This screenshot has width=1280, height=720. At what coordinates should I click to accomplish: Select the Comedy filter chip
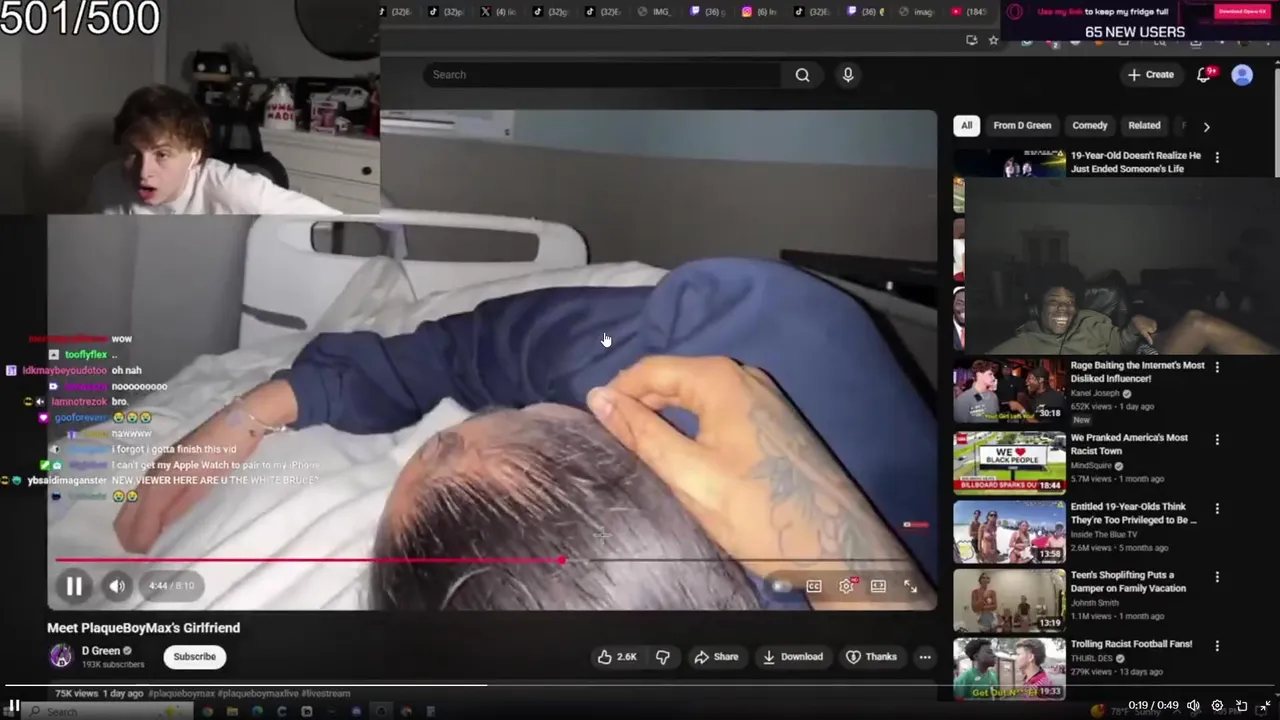click(x=1090, y=126)
